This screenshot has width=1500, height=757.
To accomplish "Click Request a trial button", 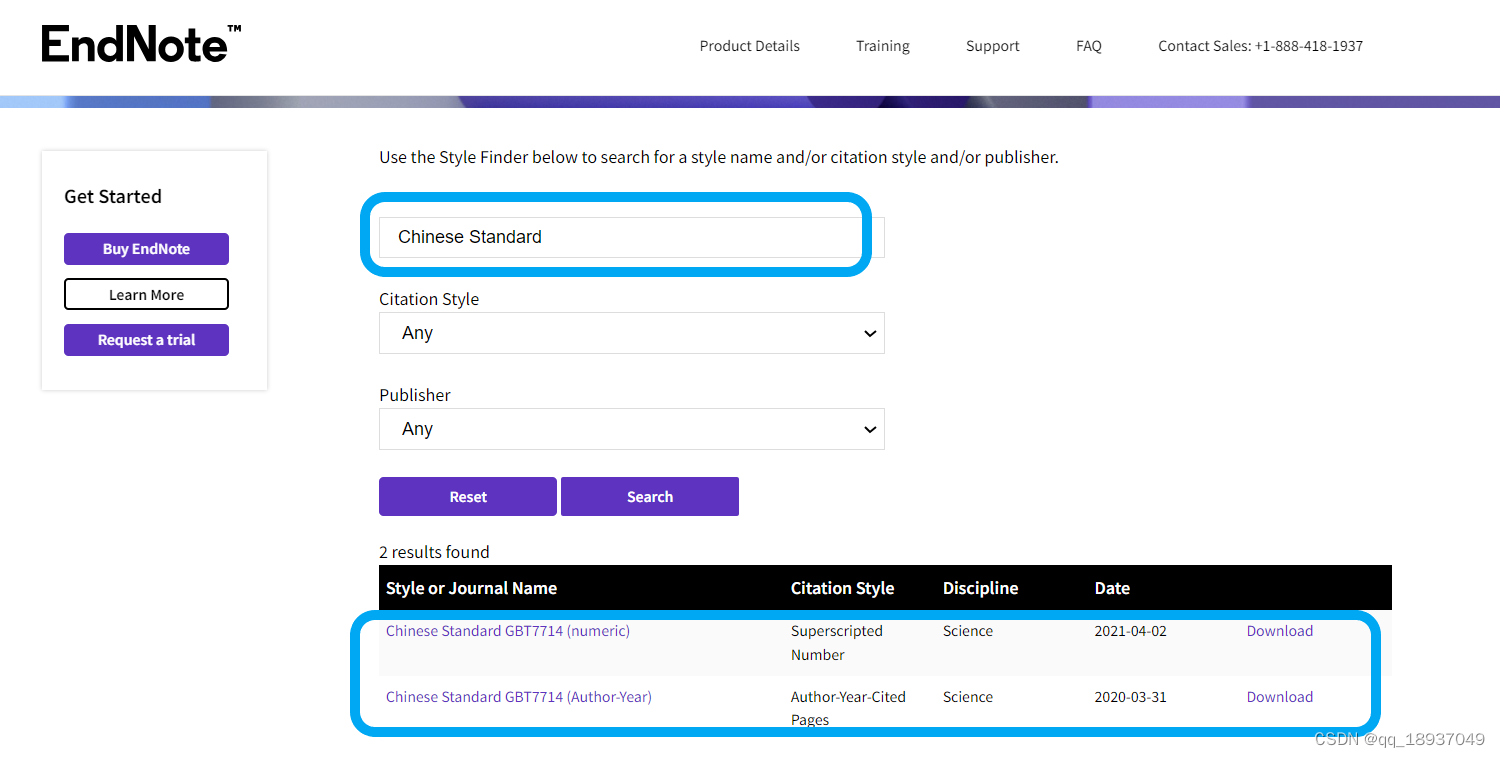I will coord(146,340).
